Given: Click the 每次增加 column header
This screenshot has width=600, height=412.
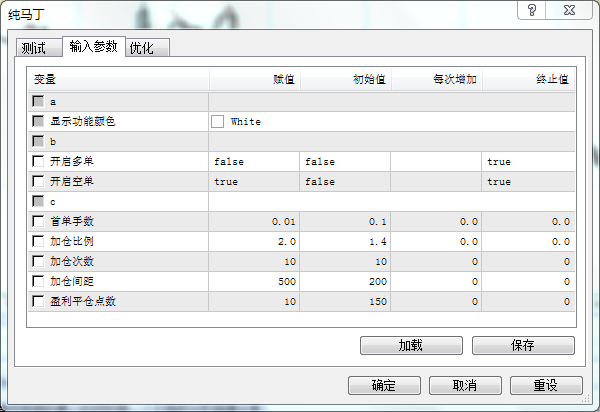Looking at the screenshot, I should (x=437, y=79).
